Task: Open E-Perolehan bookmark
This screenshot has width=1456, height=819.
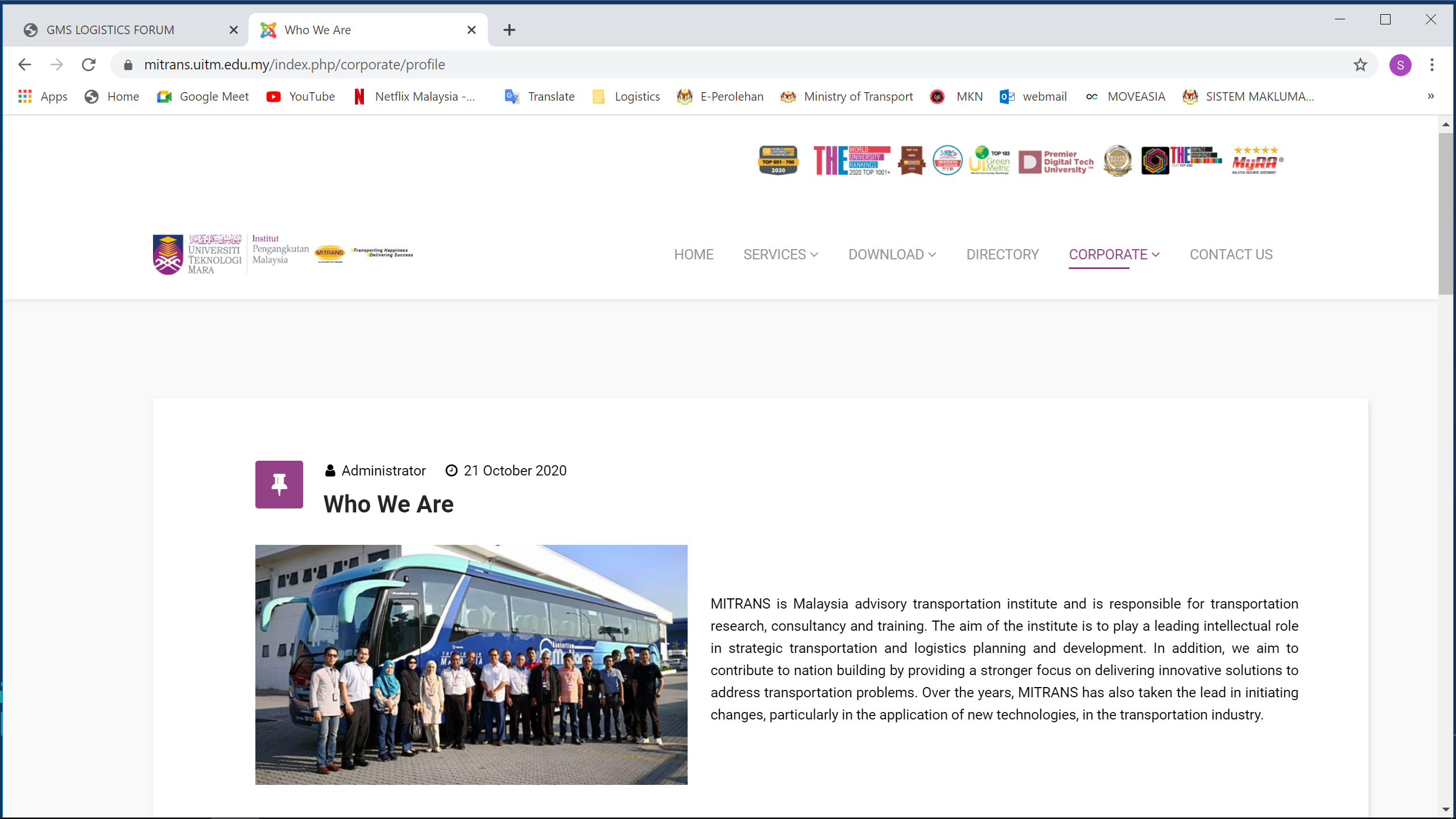Action: click(x=720, y=97)
